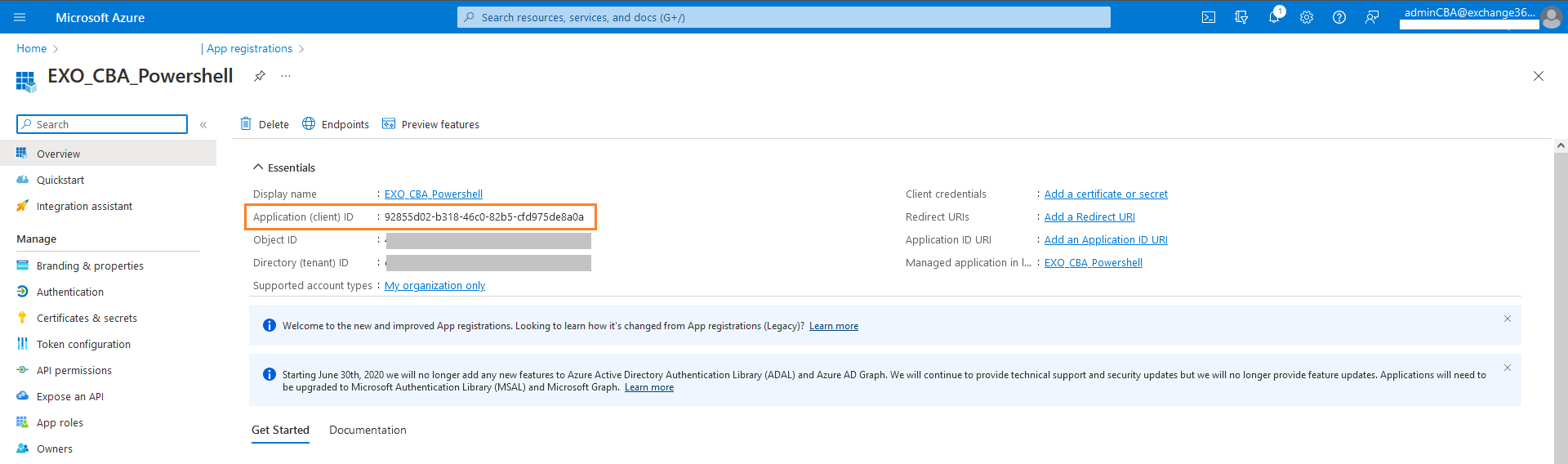Go to Home breadcrumb
The image size is (1568, 464).
pyautogui.click(x=32, y=49)
